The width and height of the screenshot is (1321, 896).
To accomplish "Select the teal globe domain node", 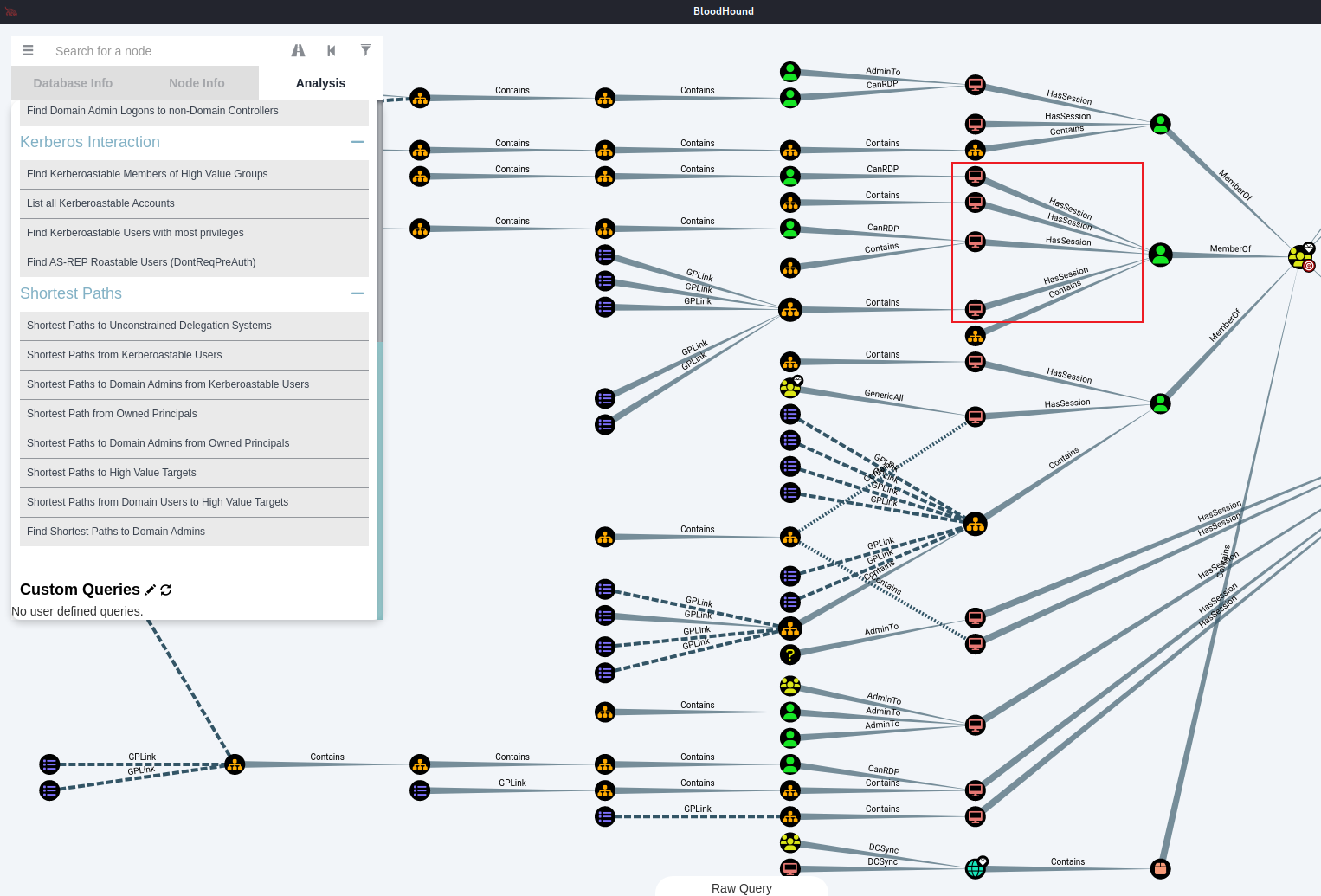I will 976,867.
